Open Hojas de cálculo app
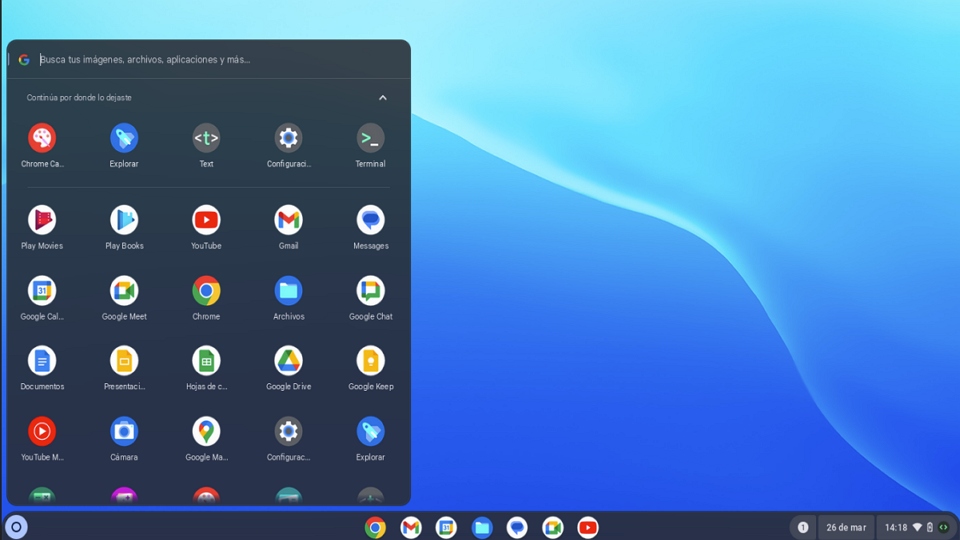960x540 pixels. [206, 361]
